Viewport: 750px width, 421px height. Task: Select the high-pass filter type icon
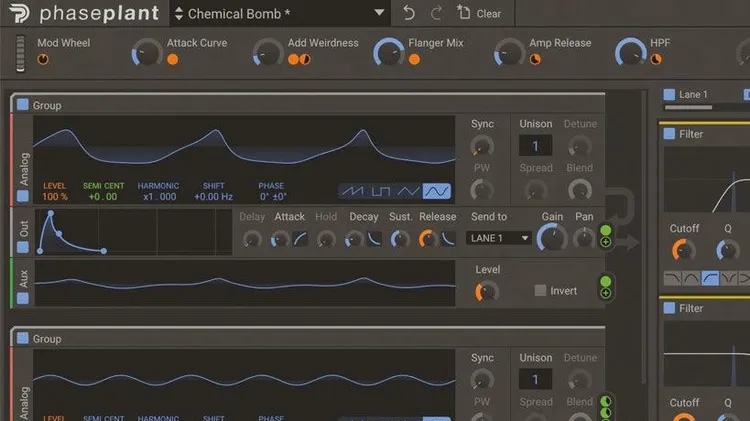pyautogui.click(x=710, y=278)
